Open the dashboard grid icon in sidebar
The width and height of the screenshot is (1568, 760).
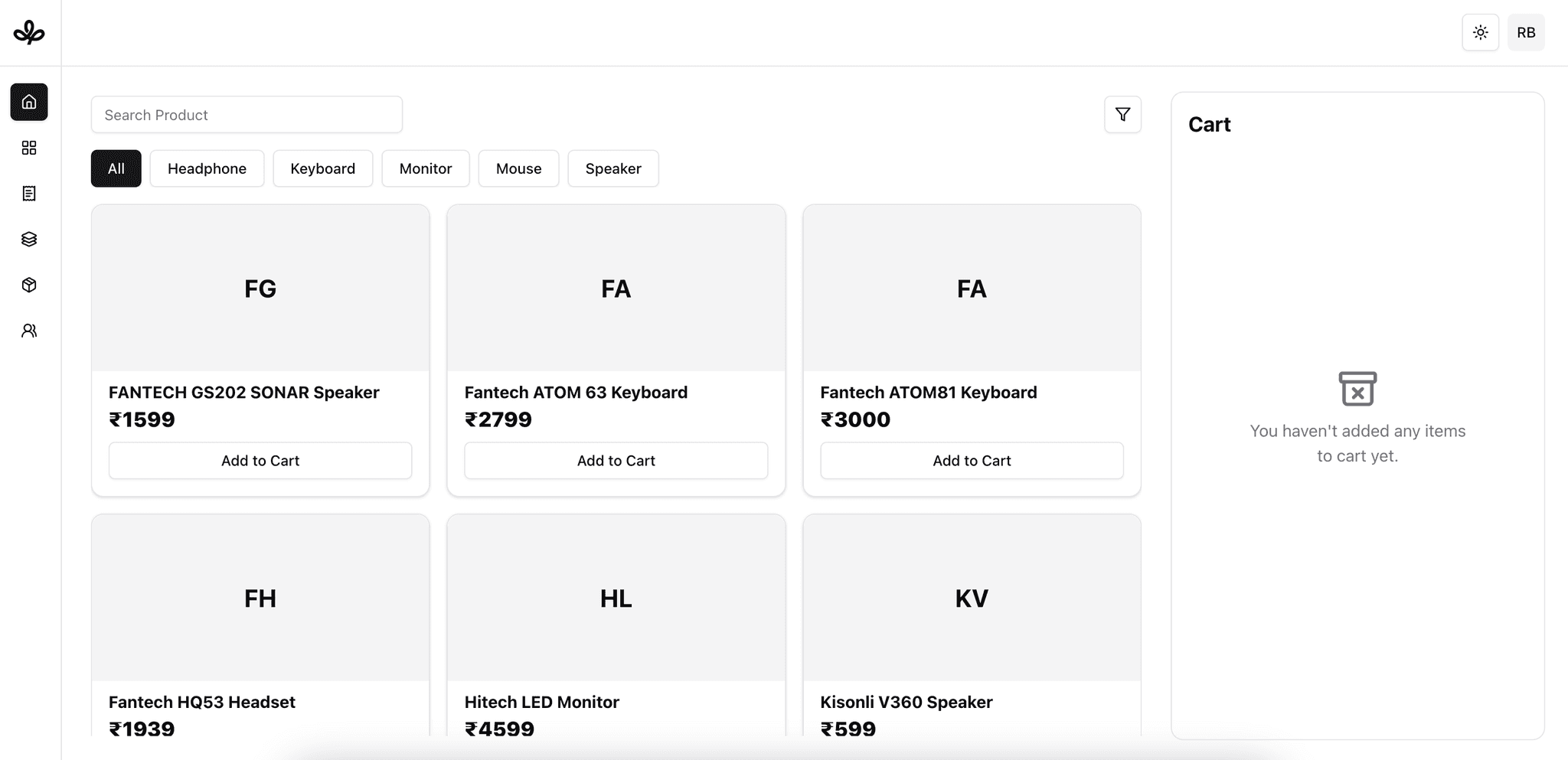pyautogui.click(x=29, y=148)
